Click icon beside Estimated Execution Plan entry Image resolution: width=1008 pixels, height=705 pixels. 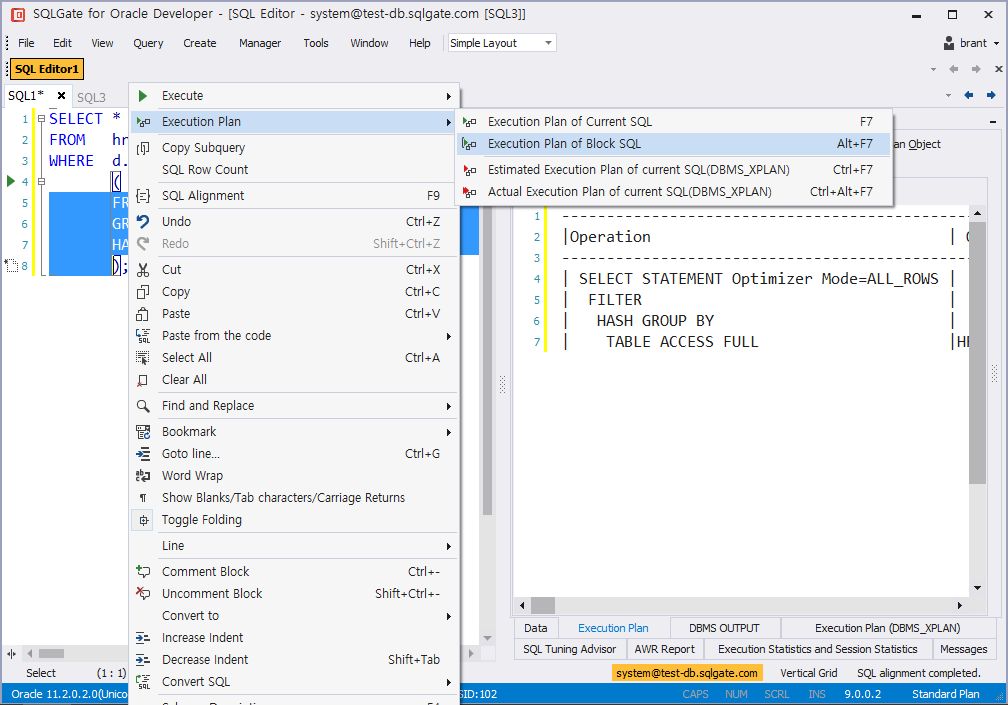tap(470, 170)
